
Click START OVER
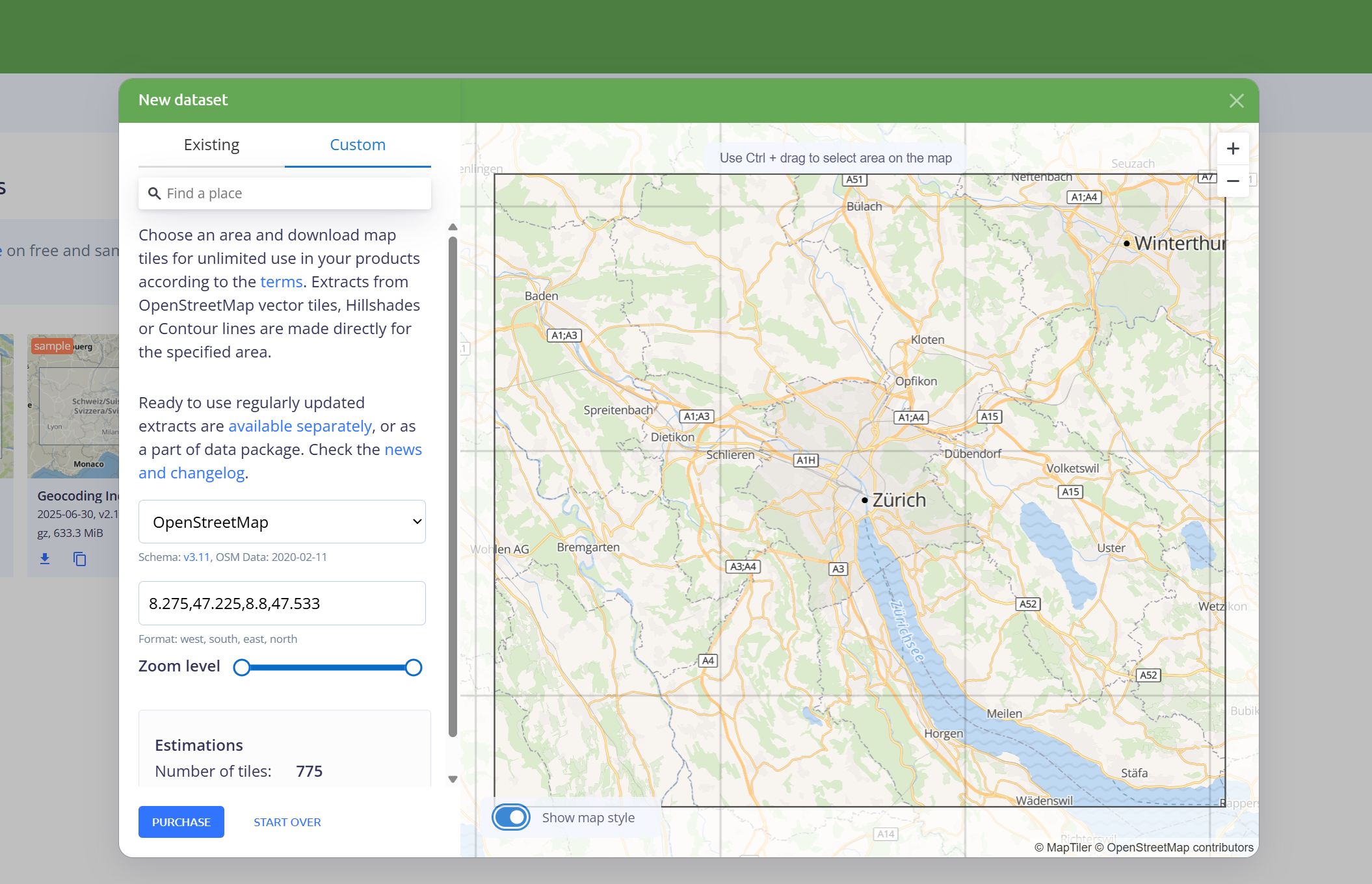pyautogui.click(x=287, y=822)
